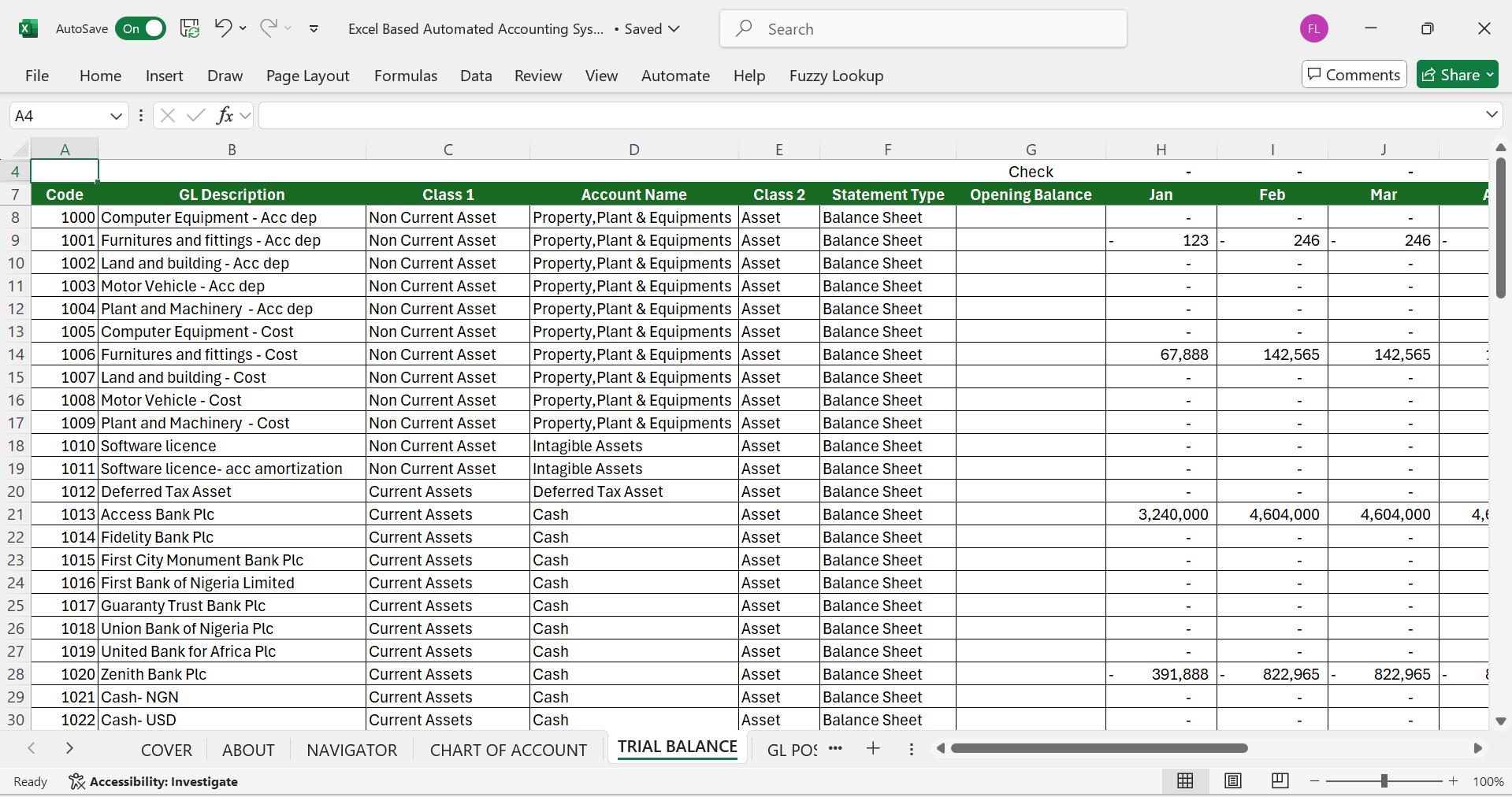Screen dimensions: 1512x797
Task: Switch to the Home ribbon tab
Action: 100,76
